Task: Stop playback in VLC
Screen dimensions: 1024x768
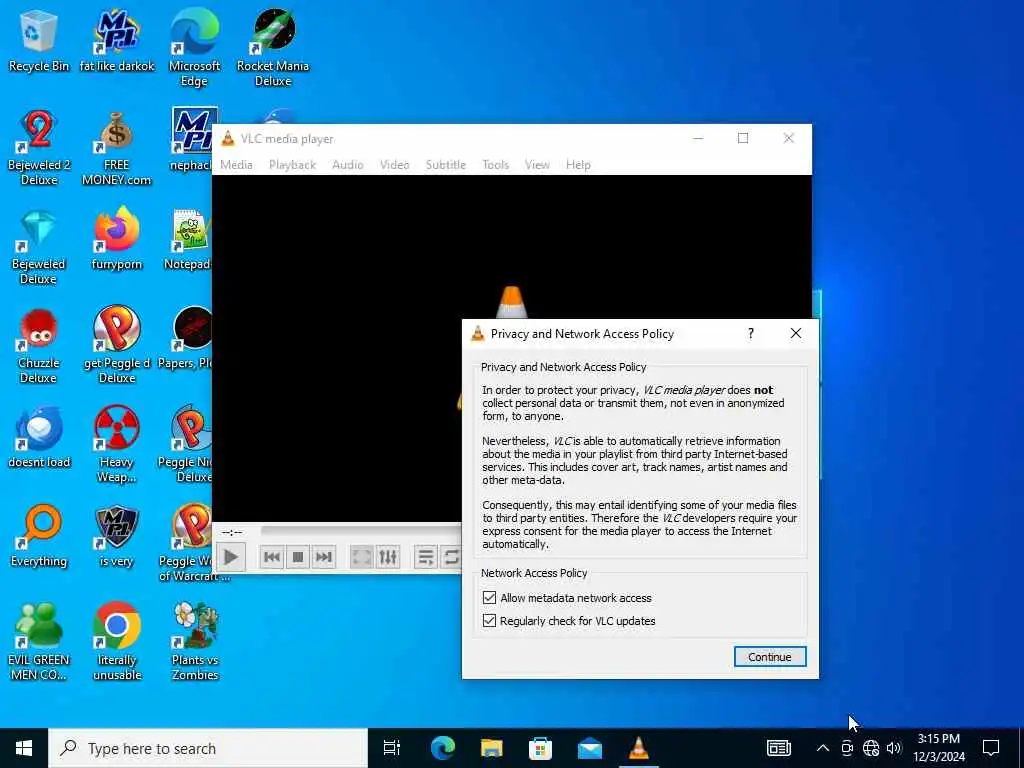Action: [x=298, y=557]
